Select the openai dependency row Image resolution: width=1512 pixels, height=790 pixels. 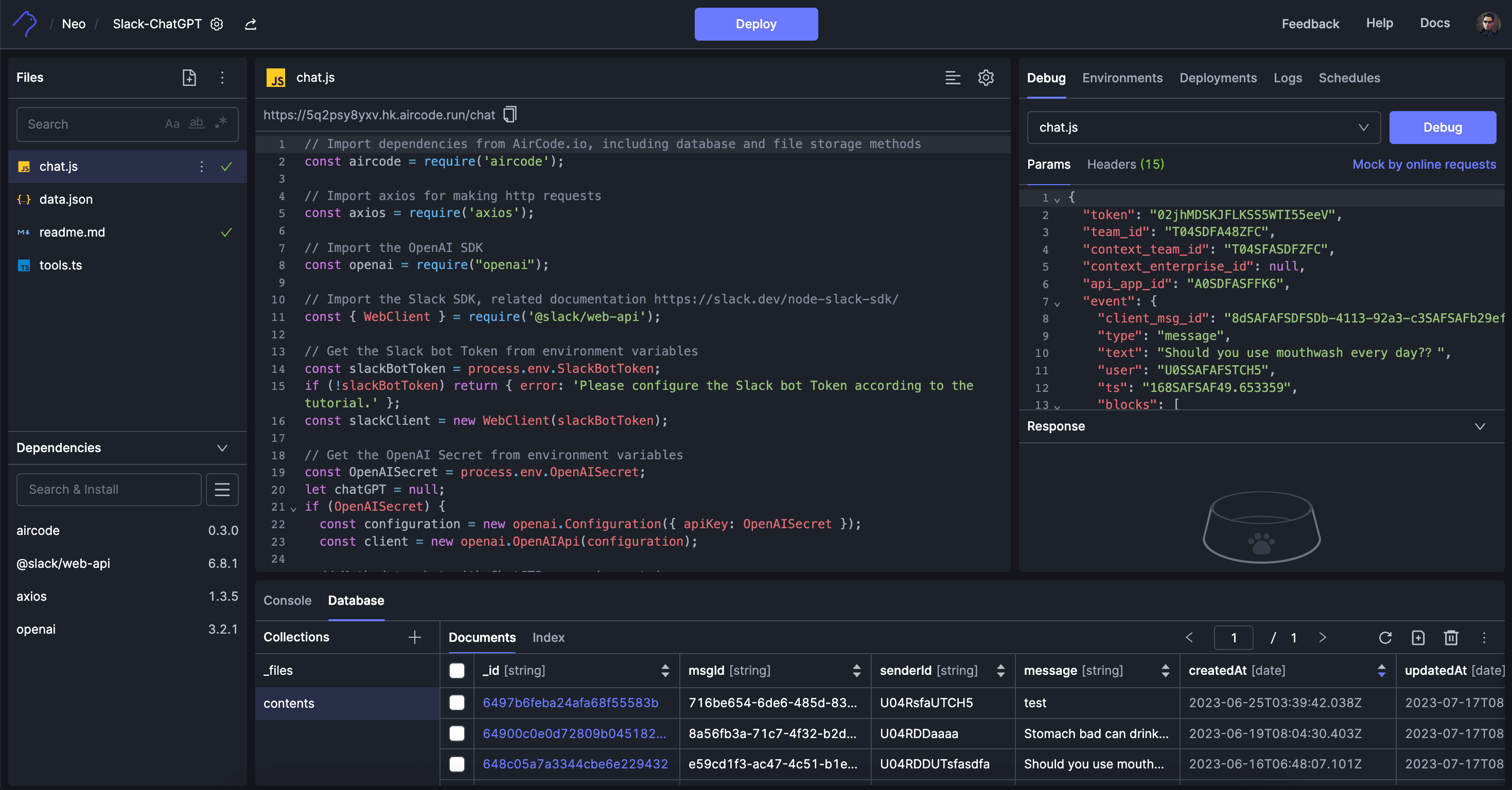(127, 629)
